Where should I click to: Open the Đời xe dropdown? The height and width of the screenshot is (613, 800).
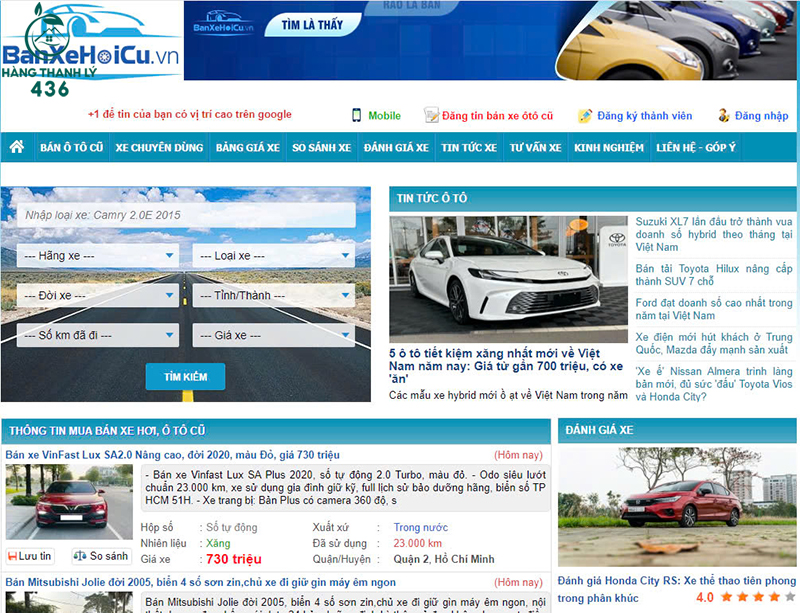coord(98,296)
